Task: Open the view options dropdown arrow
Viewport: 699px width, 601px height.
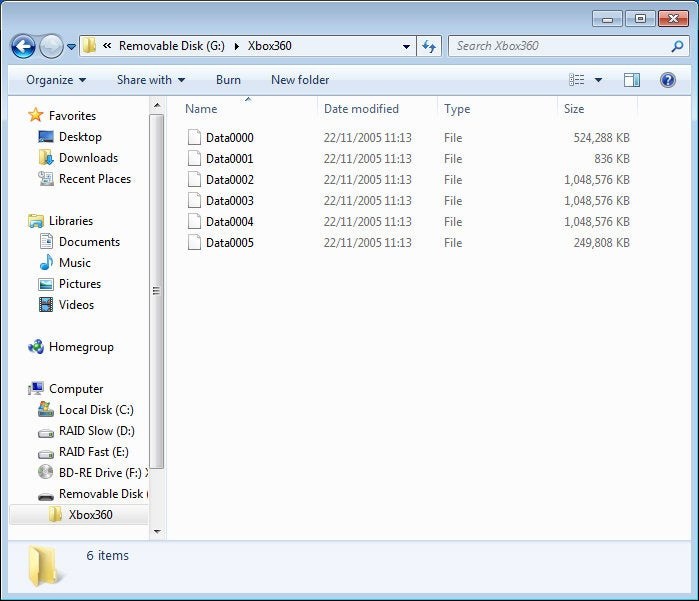Action: tap(599, 80)
